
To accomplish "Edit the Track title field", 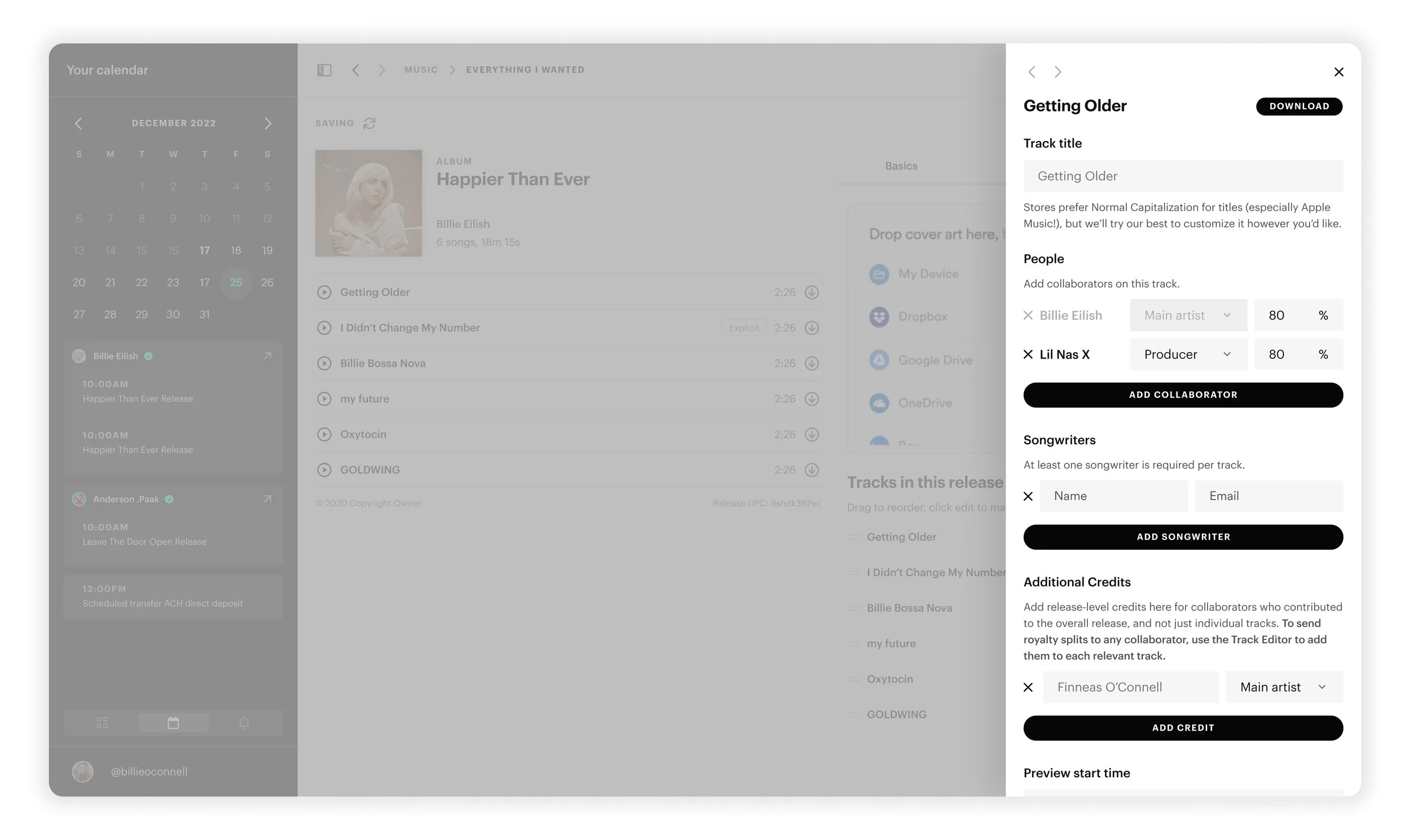I will coord(1183,176).
